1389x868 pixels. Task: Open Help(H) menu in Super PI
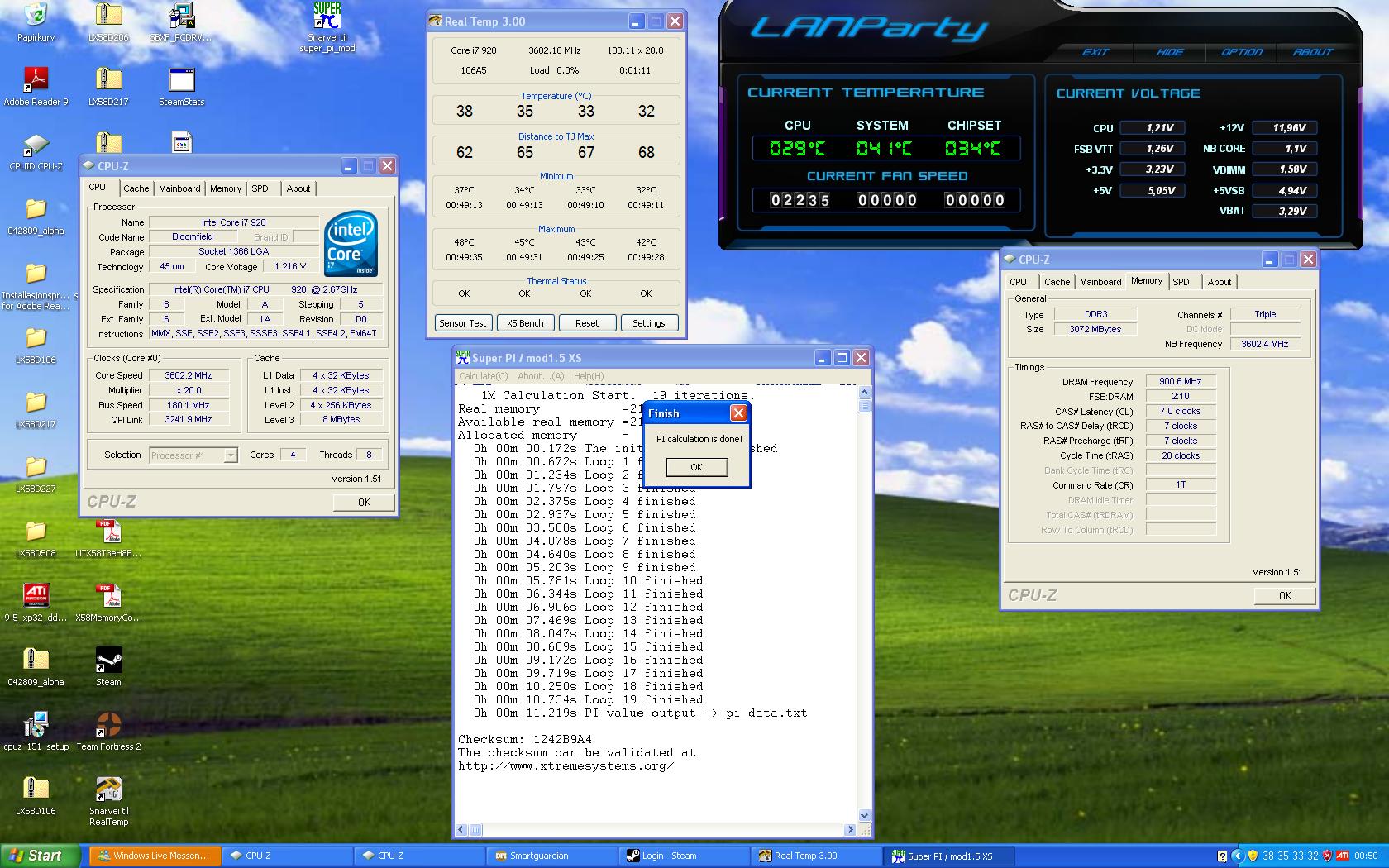(x=589, y=376)
